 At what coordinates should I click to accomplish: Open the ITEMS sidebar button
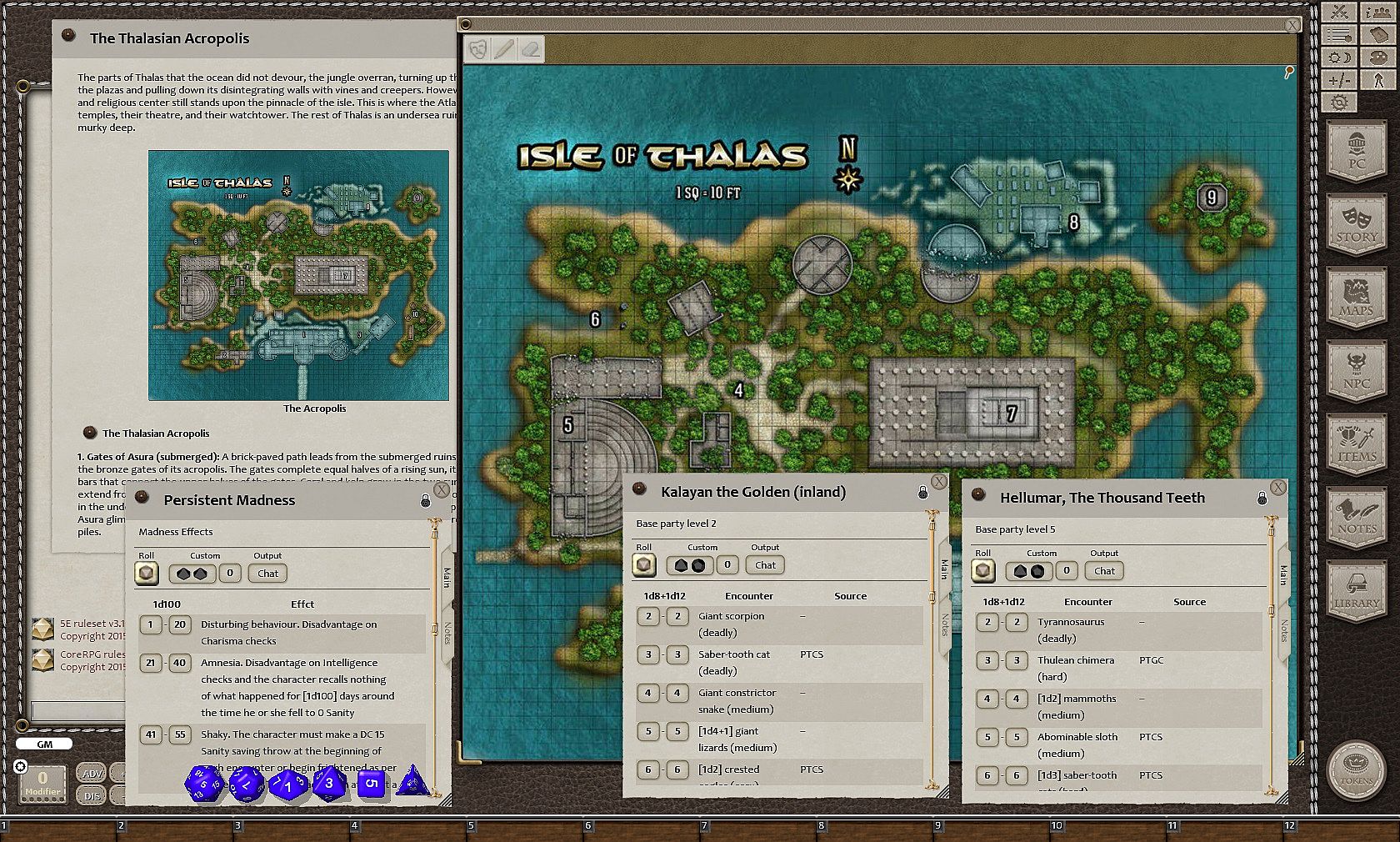point(1357,444)
